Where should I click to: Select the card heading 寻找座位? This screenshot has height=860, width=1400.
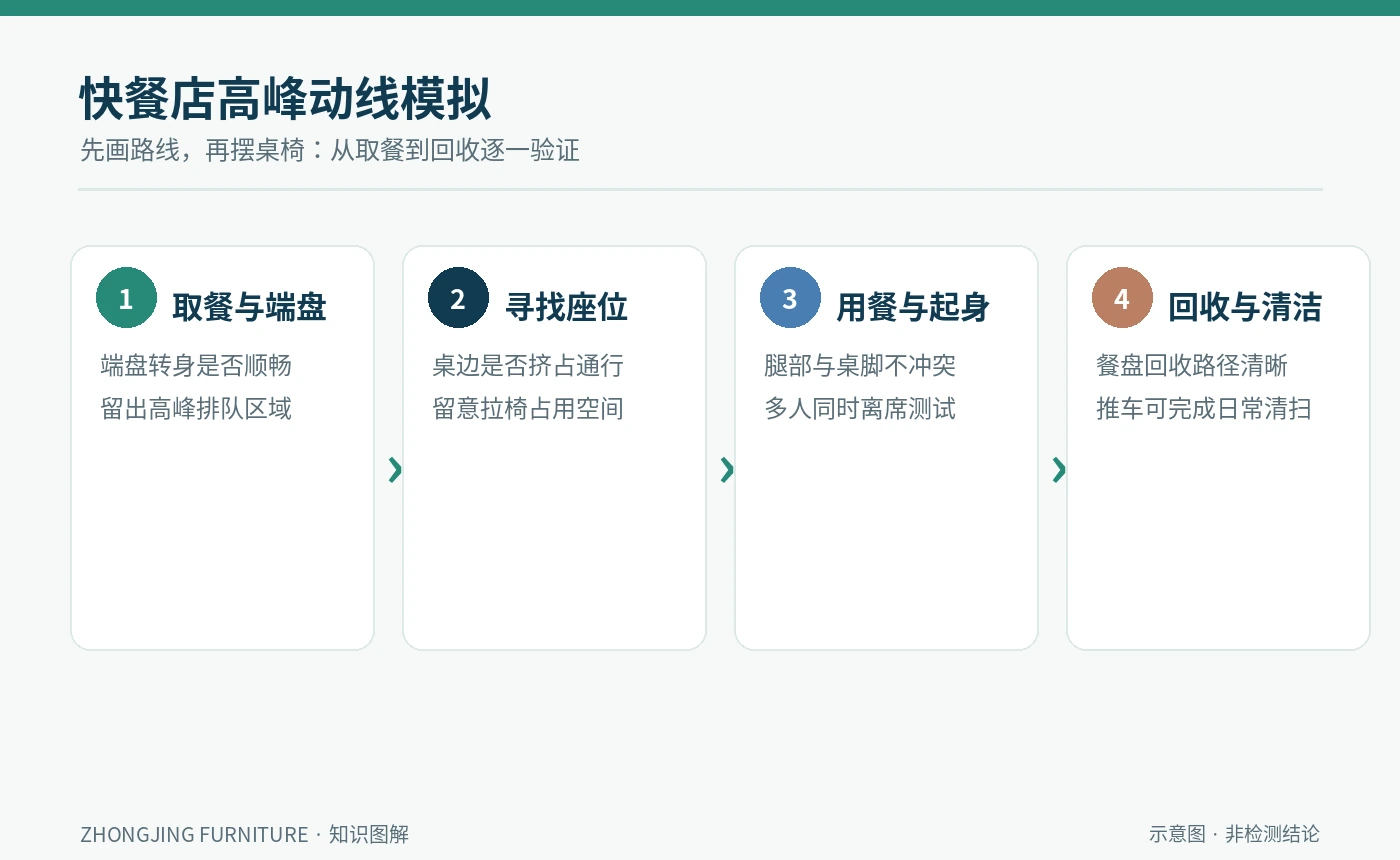tap(566, 307)
